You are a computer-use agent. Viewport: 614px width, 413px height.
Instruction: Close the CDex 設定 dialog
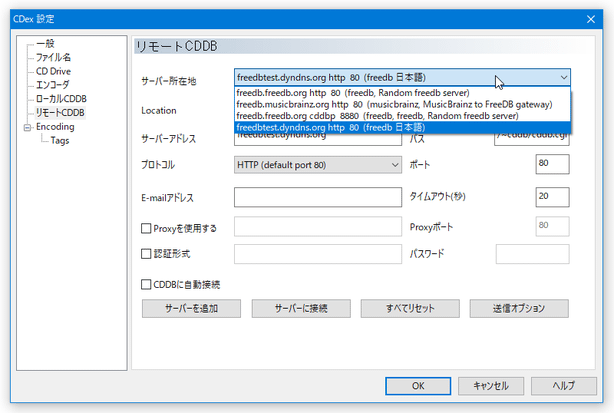click(591, 19)
